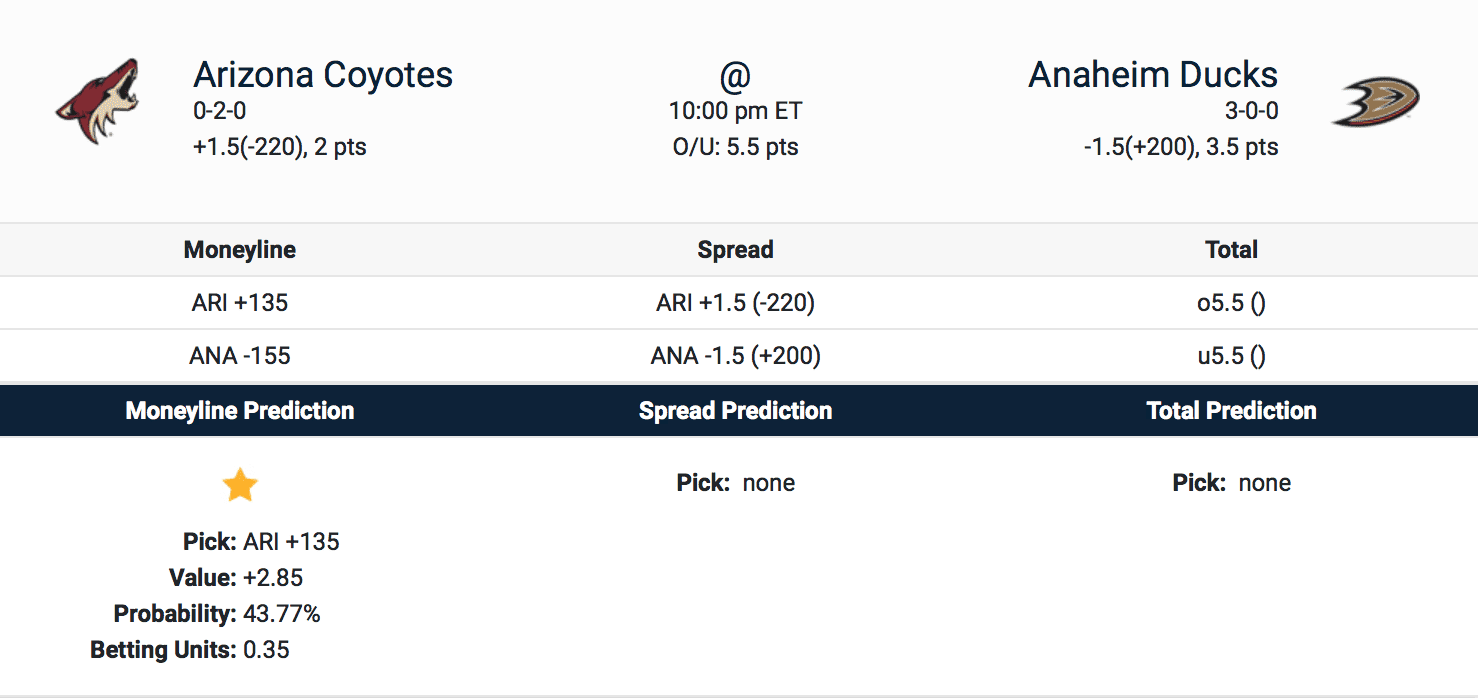The height and width of the screenshot is (698, 1478).
Task: Click the Spread Prediction heading
Action: pos(735,411)
